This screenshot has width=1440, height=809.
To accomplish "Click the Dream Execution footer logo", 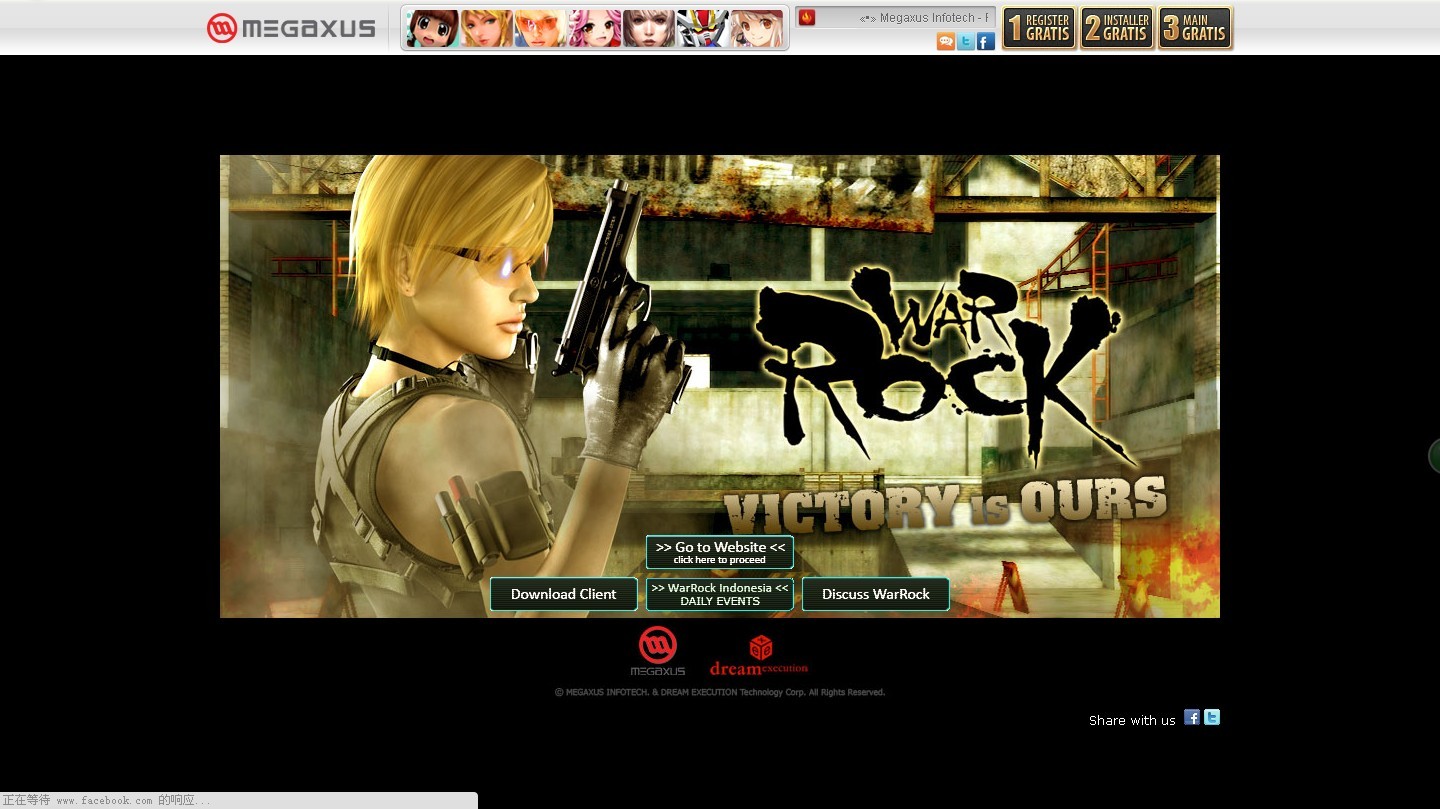I will click(759, 655).
